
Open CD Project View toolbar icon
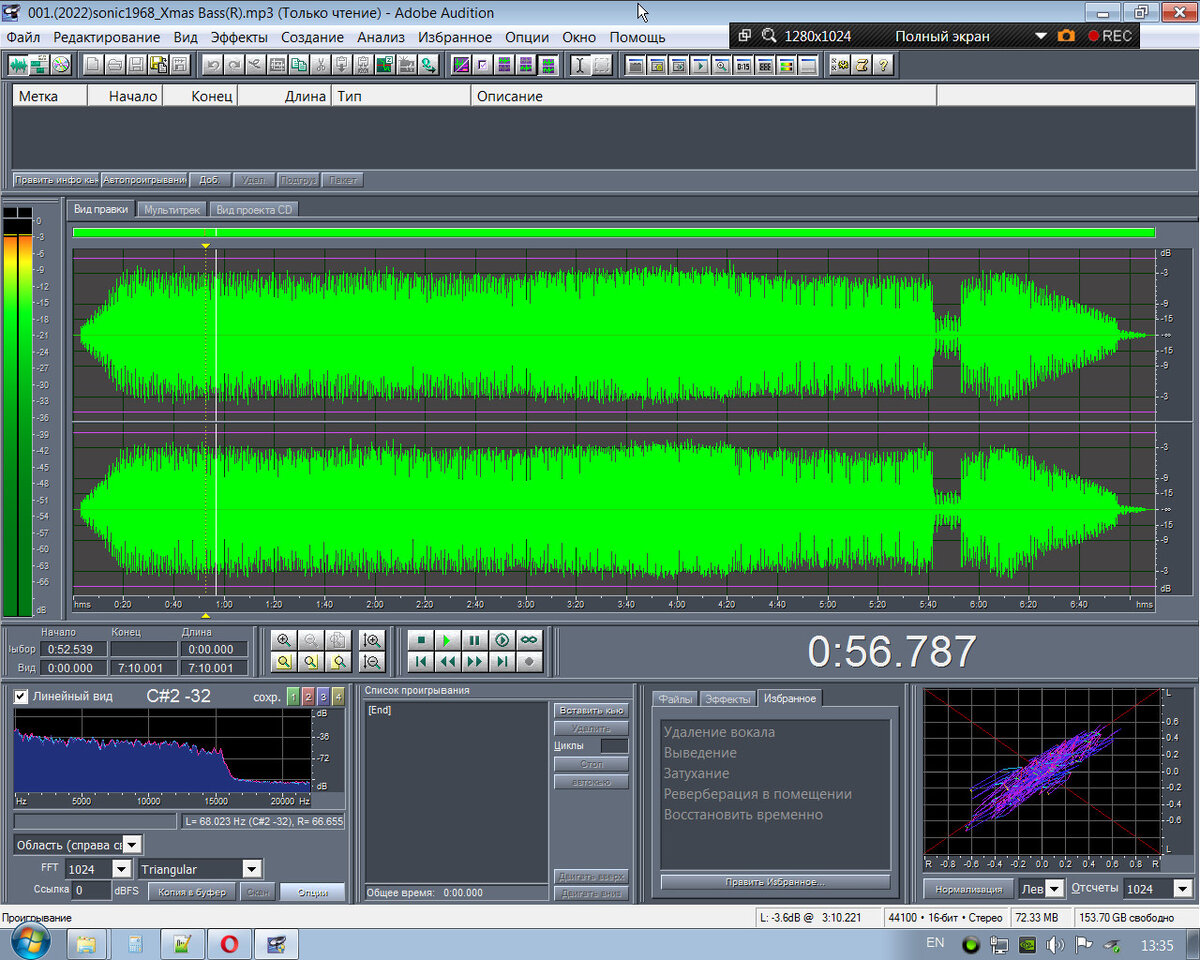tap(61, 65)
